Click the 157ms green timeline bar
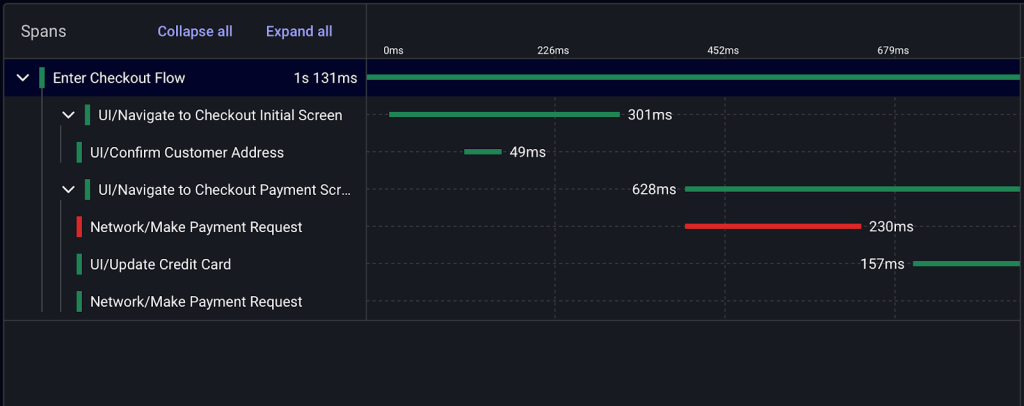 coord(966,263)
